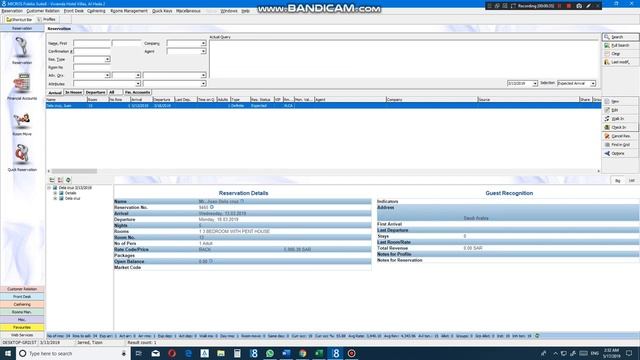Click the first icon above the reservation tree

tap(52, 180)
